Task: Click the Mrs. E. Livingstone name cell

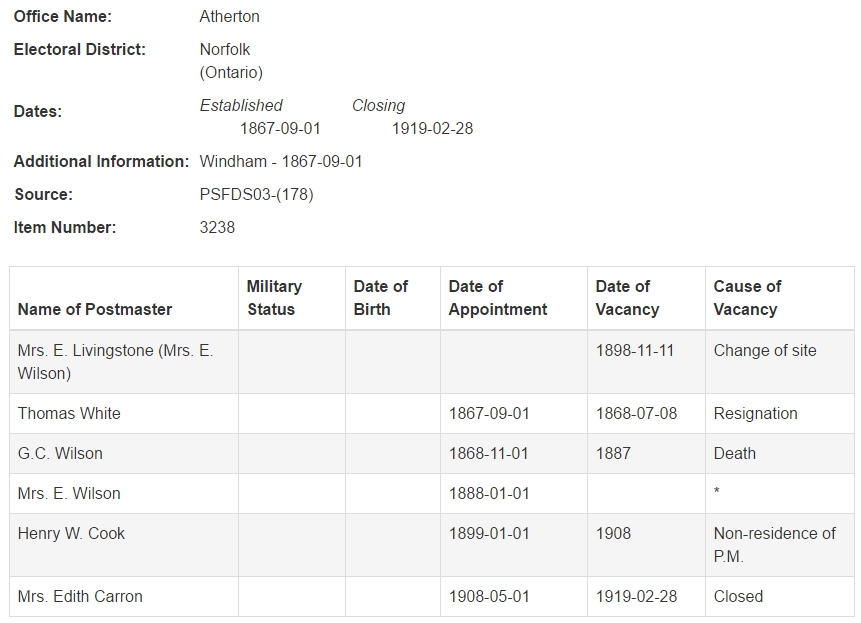Action: pyautogui.click(x=124, y=362)
